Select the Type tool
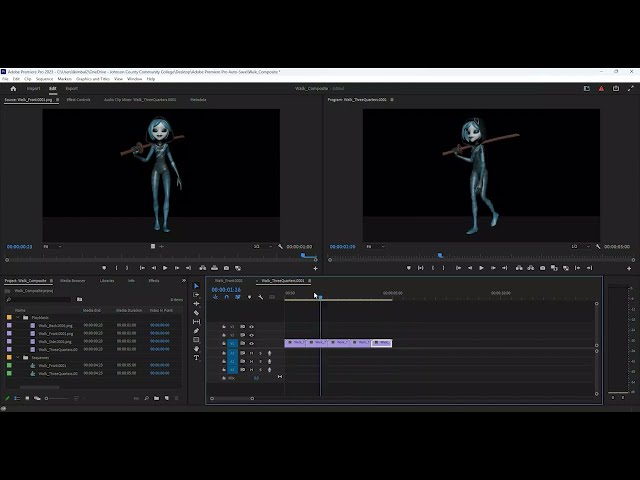Viewport: 640px width, 480px height. [x=196, y=358]
